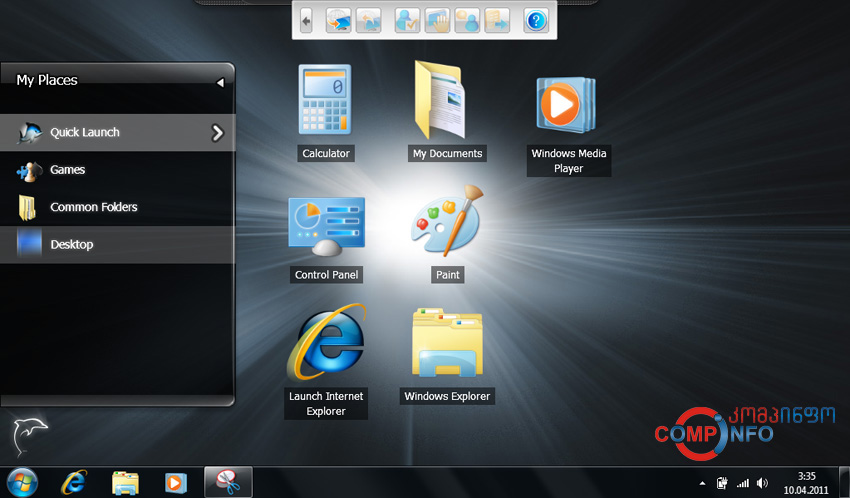Click the user with checkmark toolbar icon
Viewport: 850px width, 498px height.
(x=407, y=21)
